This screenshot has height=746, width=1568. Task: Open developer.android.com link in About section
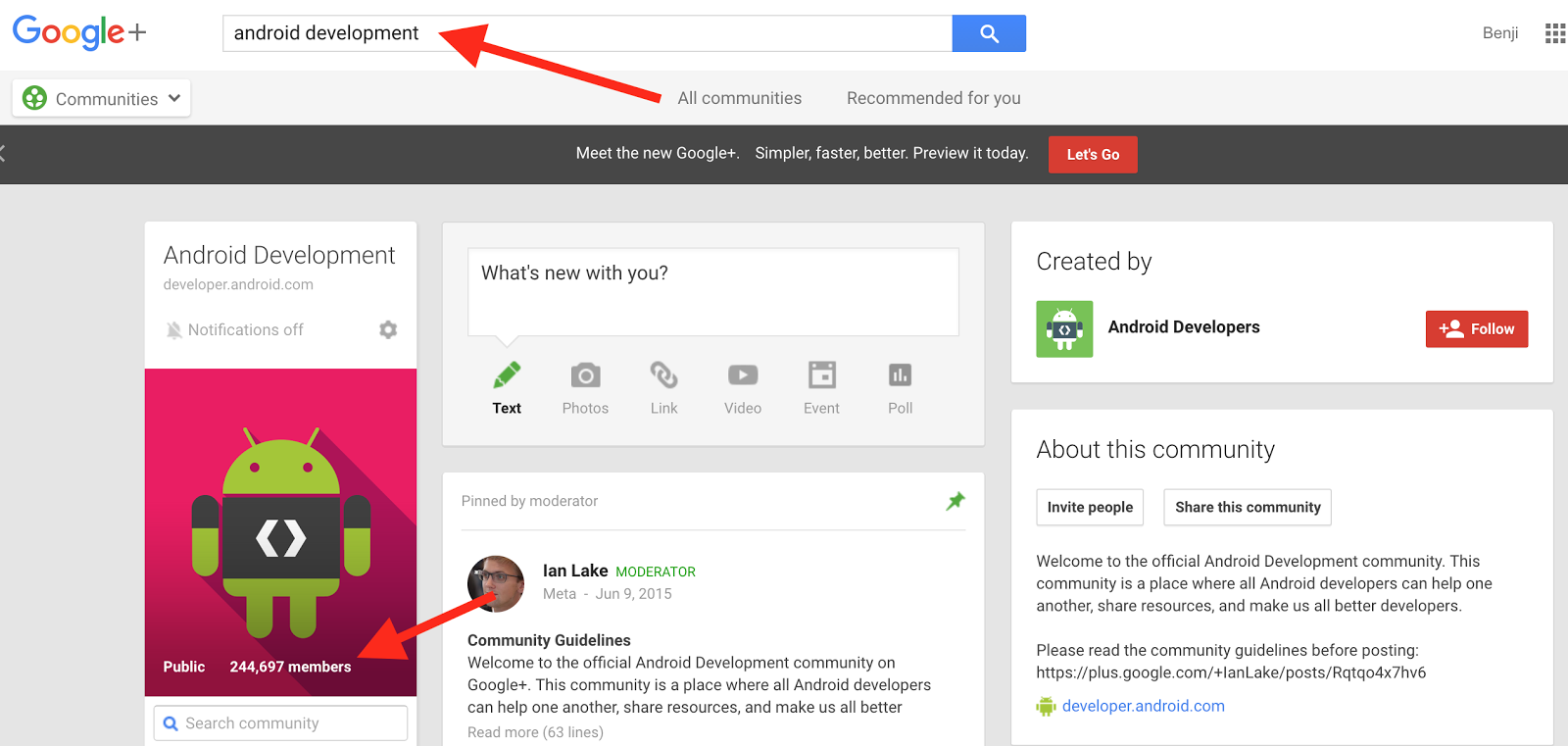1144,706
